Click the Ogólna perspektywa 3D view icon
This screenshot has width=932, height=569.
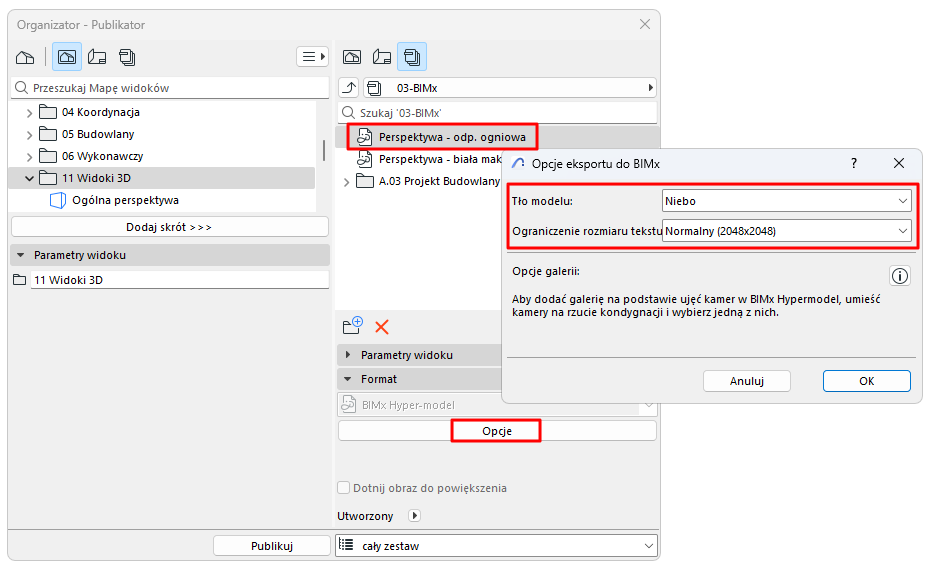click(58, 200)
